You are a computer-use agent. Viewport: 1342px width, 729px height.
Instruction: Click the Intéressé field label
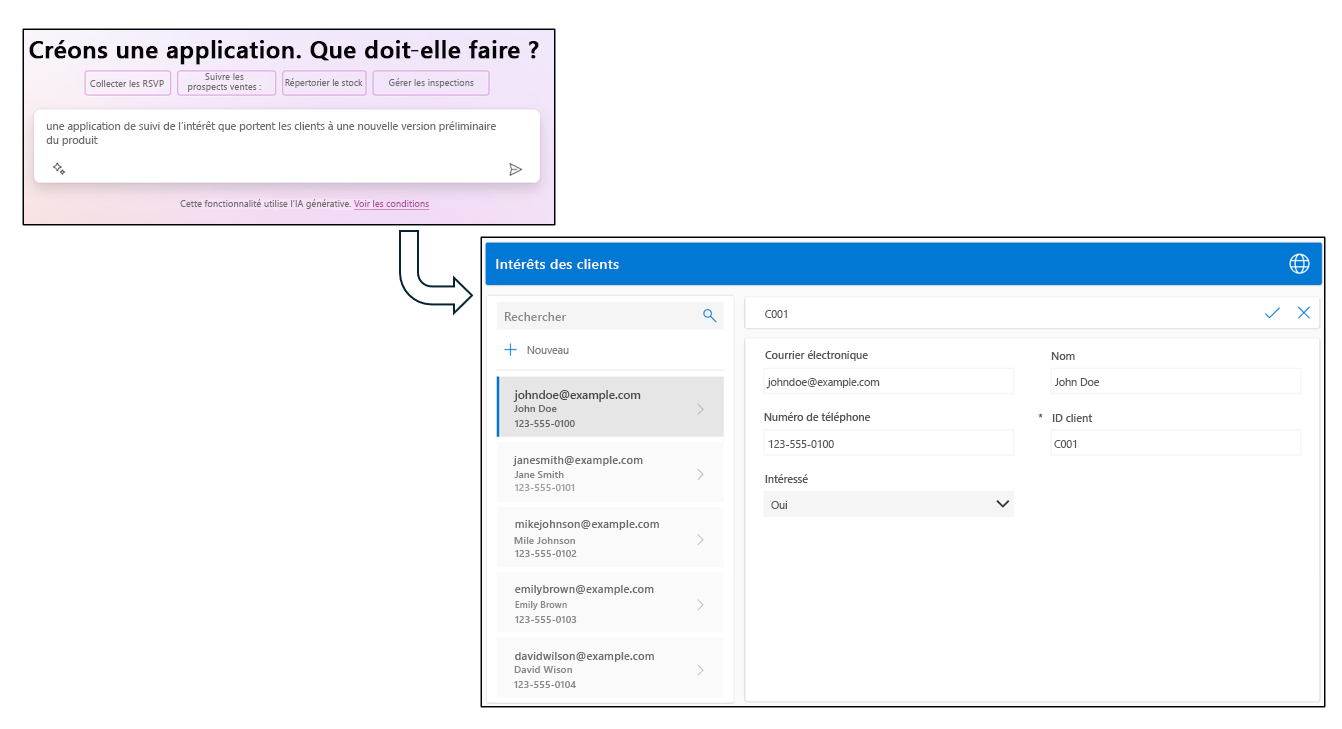[786, 479]
